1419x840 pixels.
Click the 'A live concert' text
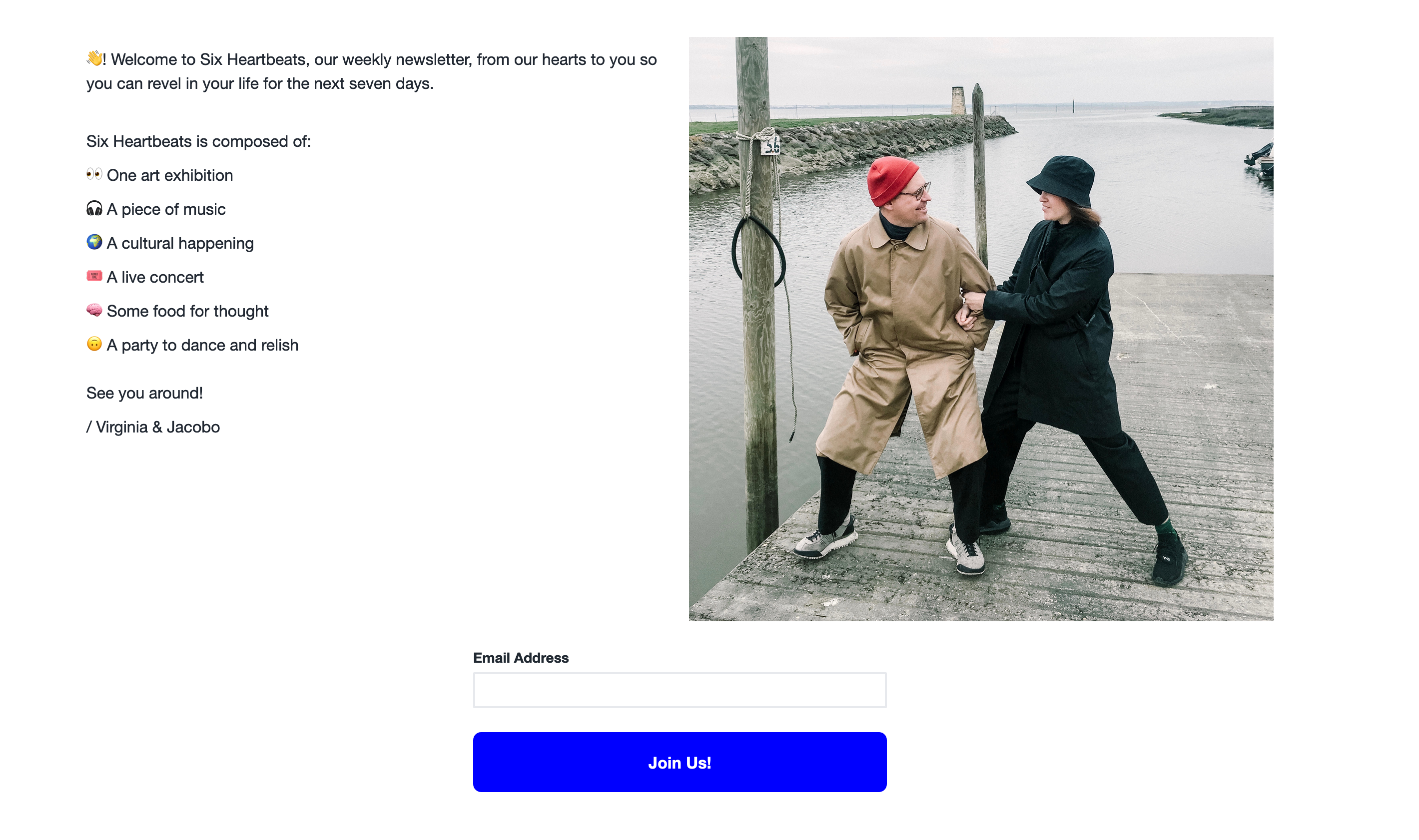[x=155, y=277]
